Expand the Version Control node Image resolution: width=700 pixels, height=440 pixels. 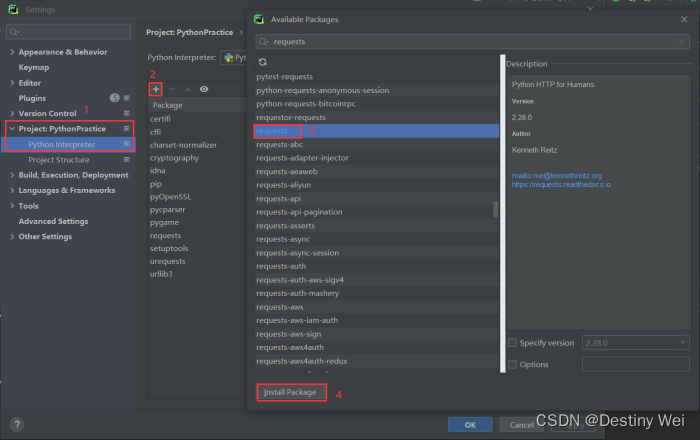point(12,113)
